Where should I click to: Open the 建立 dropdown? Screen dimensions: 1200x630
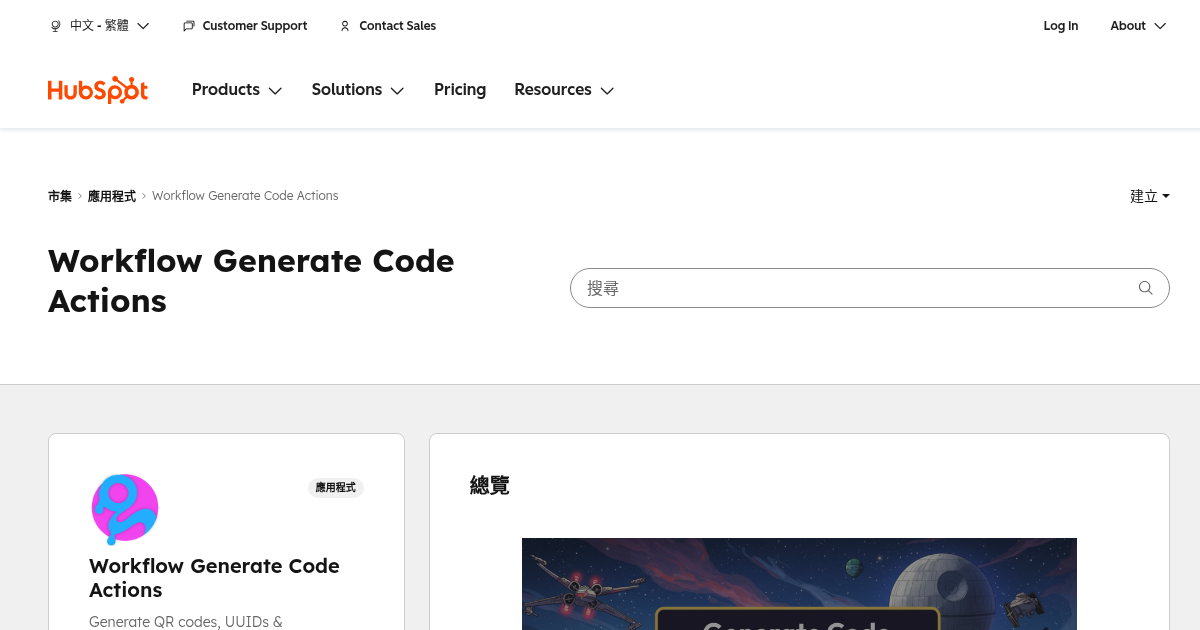click(1150, 196)
